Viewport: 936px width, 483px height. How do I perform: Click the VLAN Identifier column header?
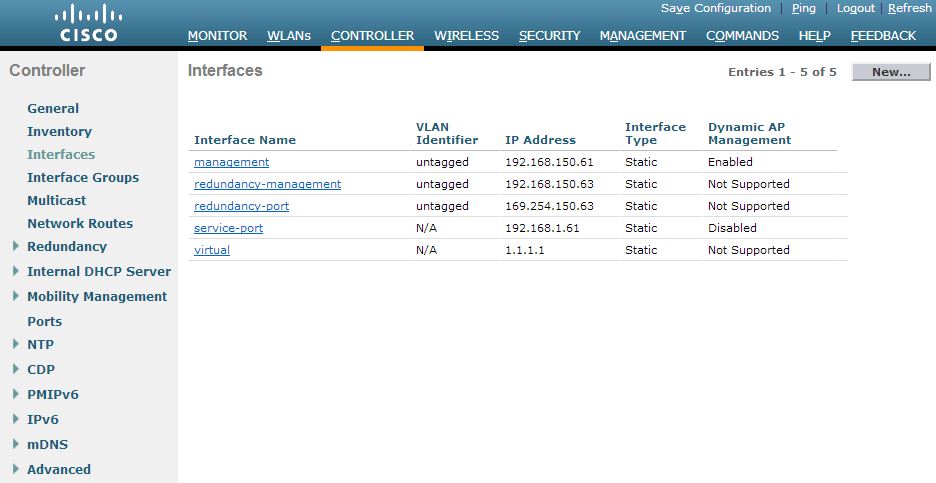coord(447,134)
